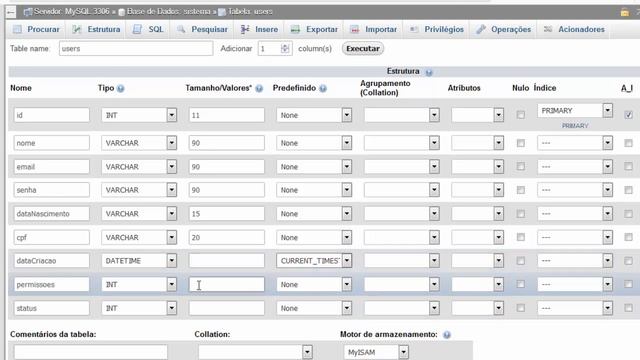Open table Collation dropdown at bottom
Viewport: 640px width, 360px height.
coord(256,352)
